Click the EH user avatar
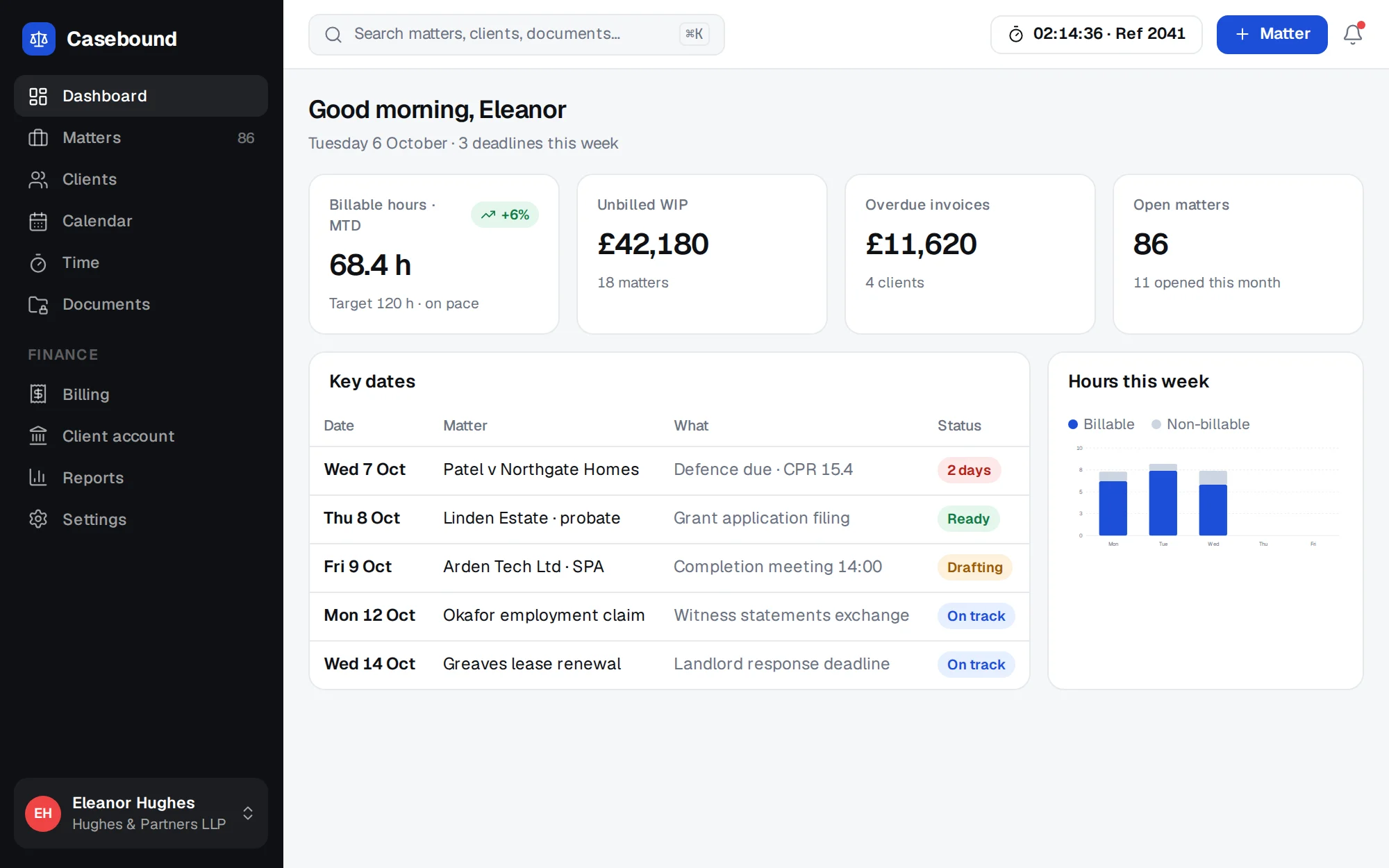Image resolution: width=1389 pixels, height=868 pixels. (x=43, y=813)
